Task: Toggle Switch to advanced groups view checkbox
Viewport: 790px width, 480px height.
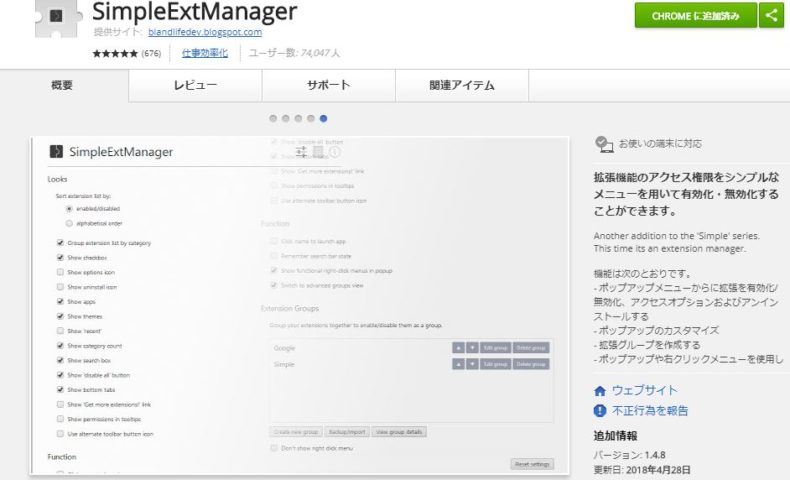Action: pos(274,285)
